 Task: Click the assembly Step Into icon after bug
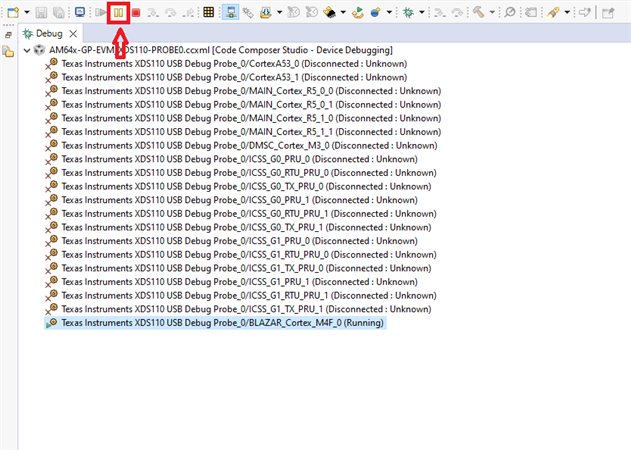pos(439,13)
